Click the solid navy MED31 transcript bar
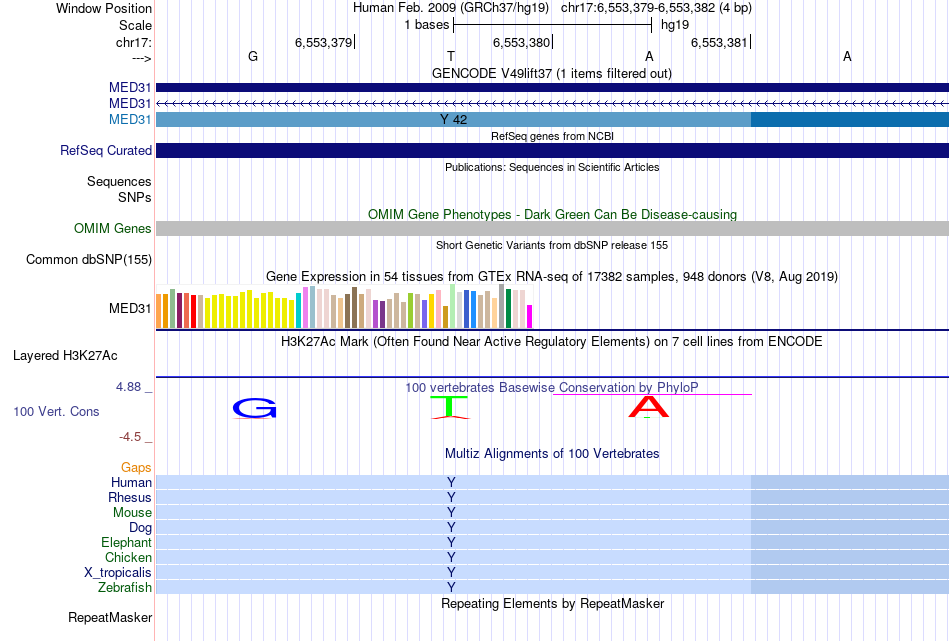Viewport: 950px width, 641px height. pyautogui.click(x=552, y=87)
